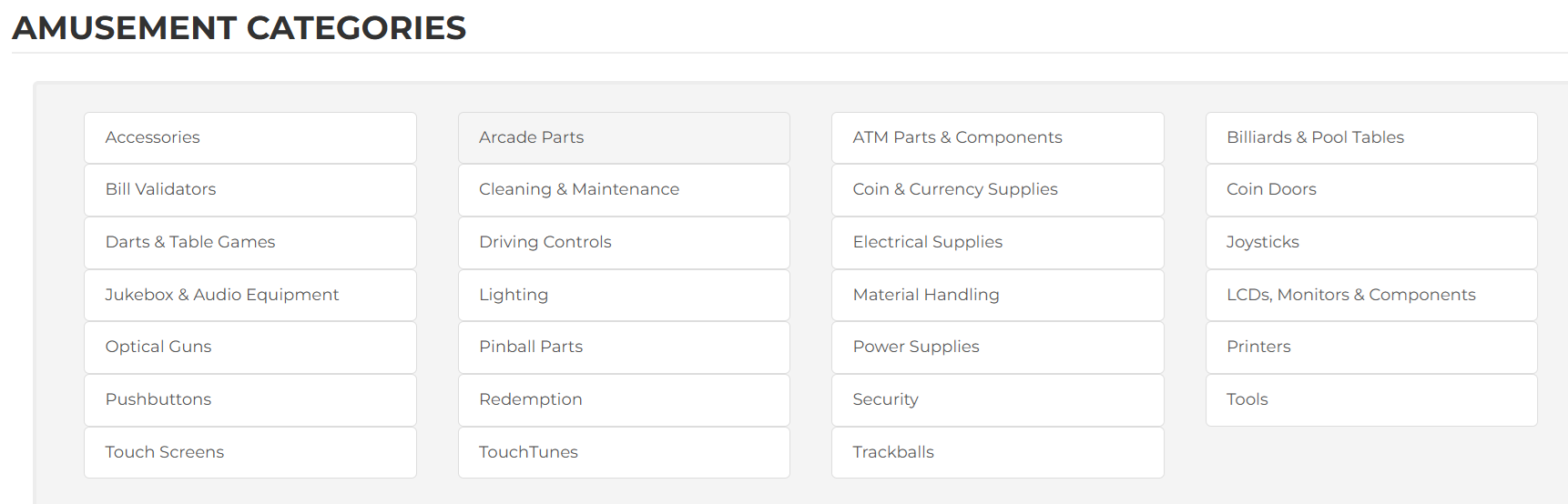View Driving Controls category
The width and height of the screenshot is (1568, 504).
point(624,243)
